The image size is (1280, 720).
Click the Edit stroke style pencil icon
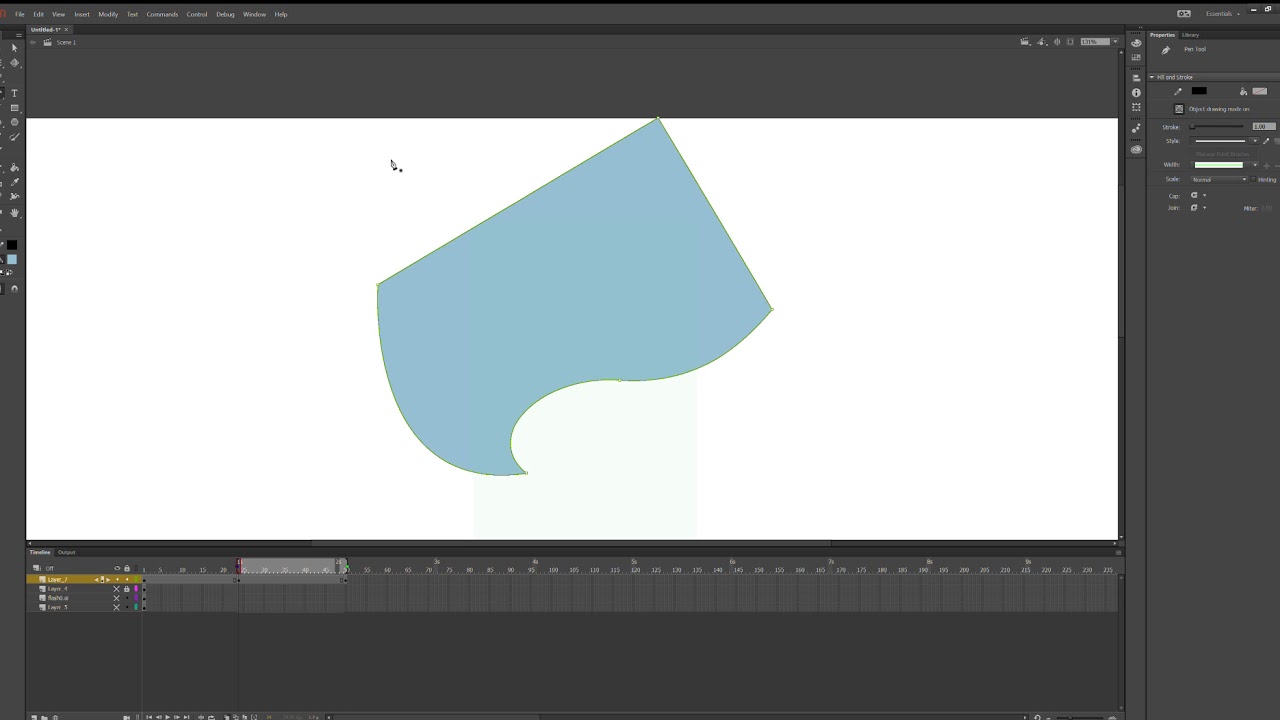pyautogui.click(x=1266, y=141)
